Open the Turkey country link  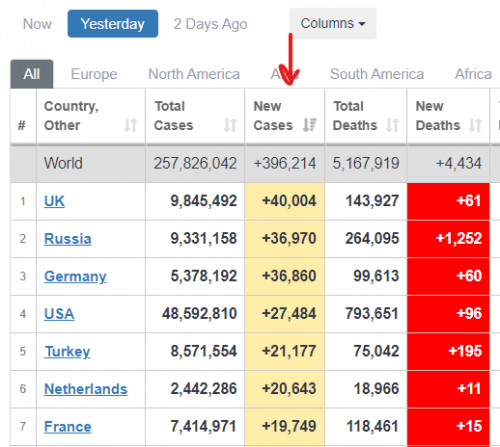(x=67, y=351)
